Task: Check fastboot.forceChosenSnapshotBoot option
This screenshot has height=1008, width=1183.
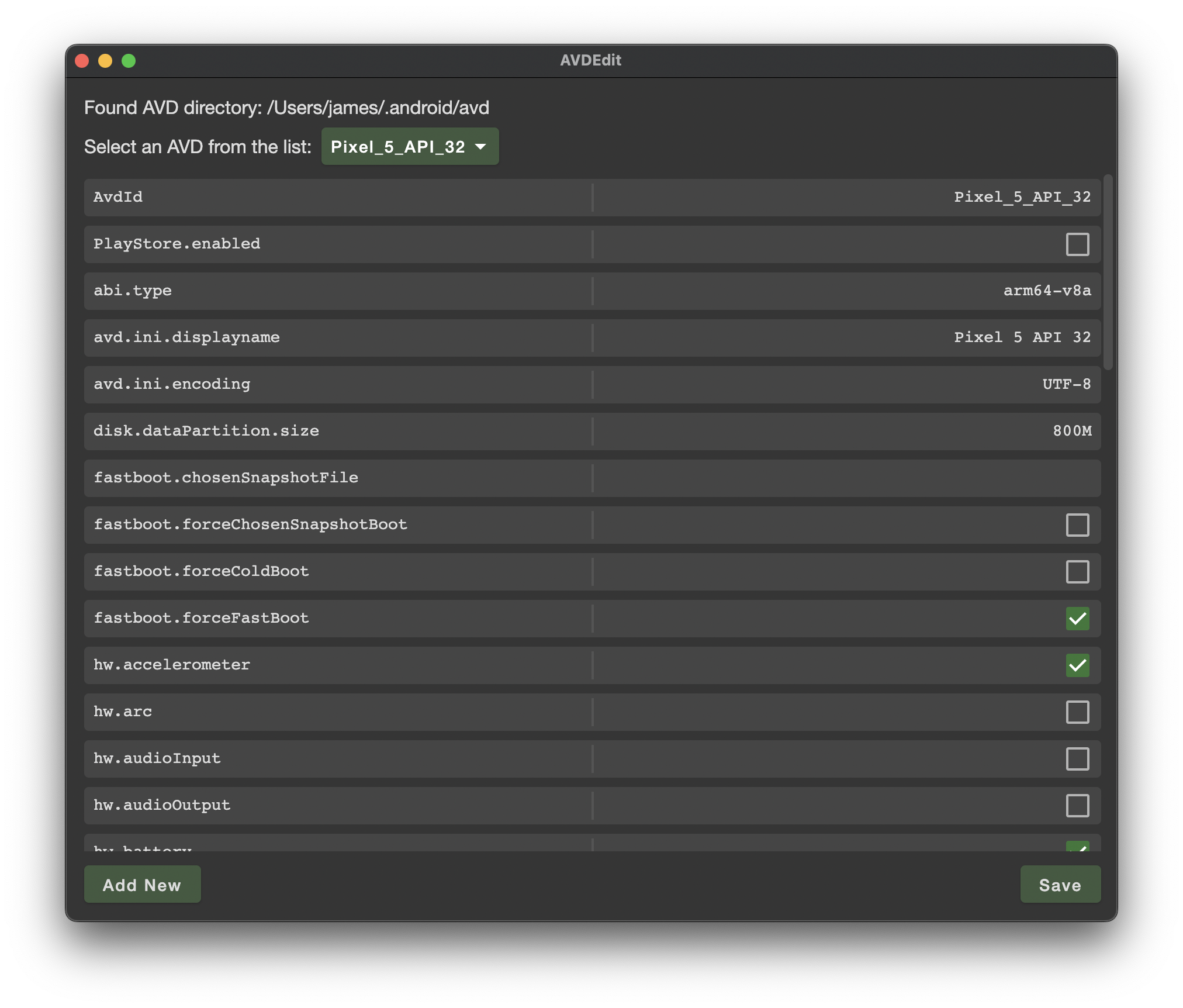Action: (x=1077, y=525)
